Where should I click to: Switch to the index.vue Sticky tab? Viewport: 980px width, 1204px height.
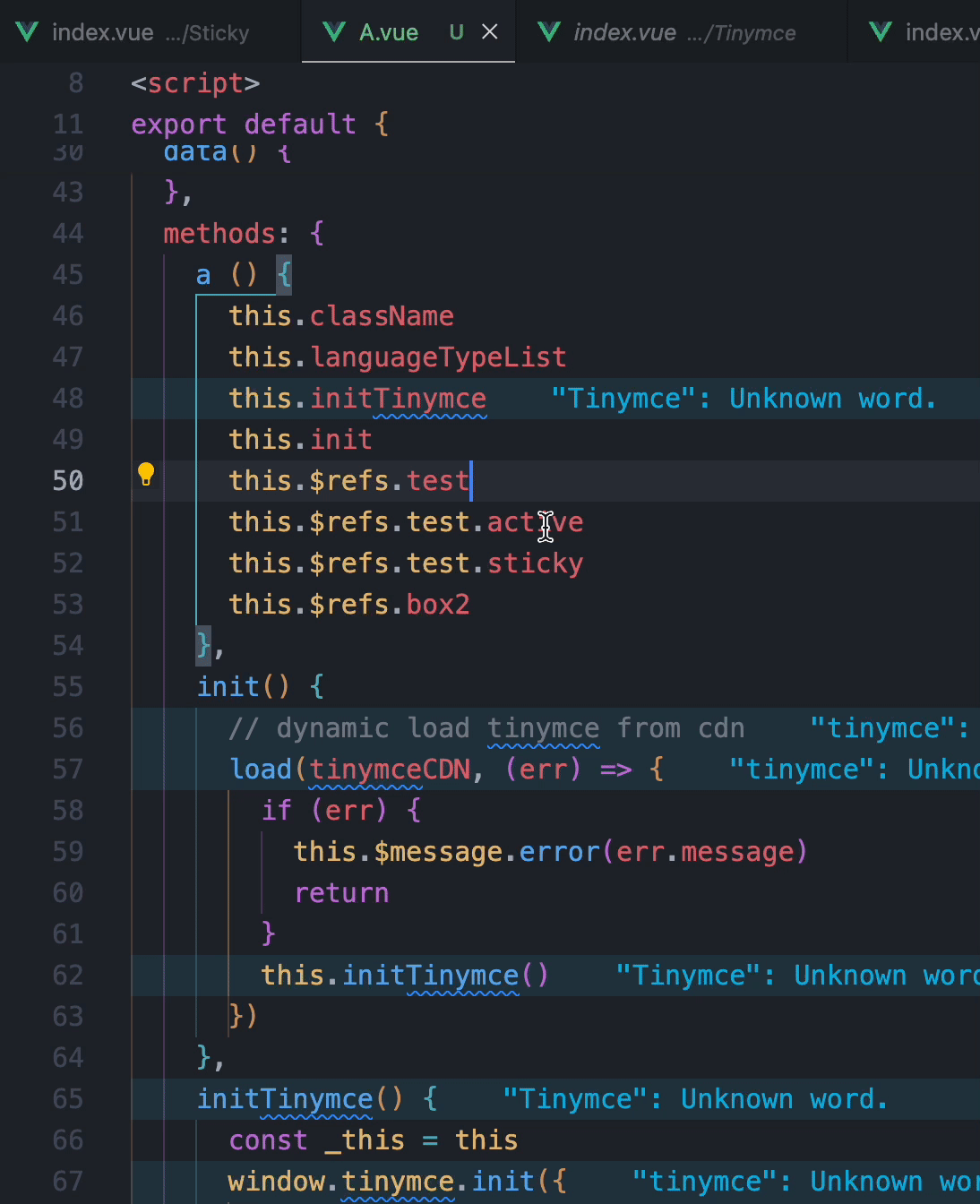150,32
